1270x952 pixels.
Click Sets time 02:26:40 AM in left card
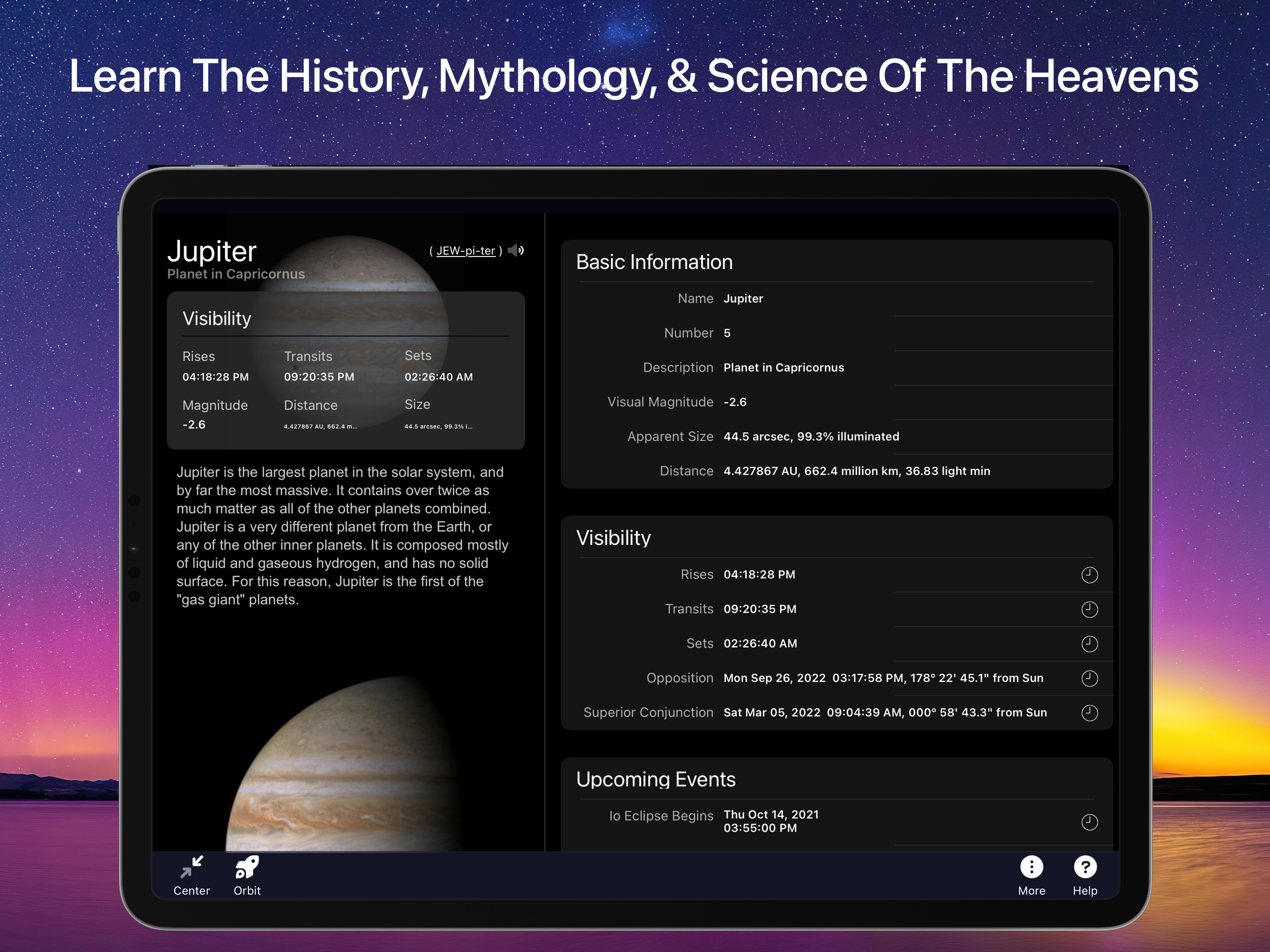(x=439, y=377)
